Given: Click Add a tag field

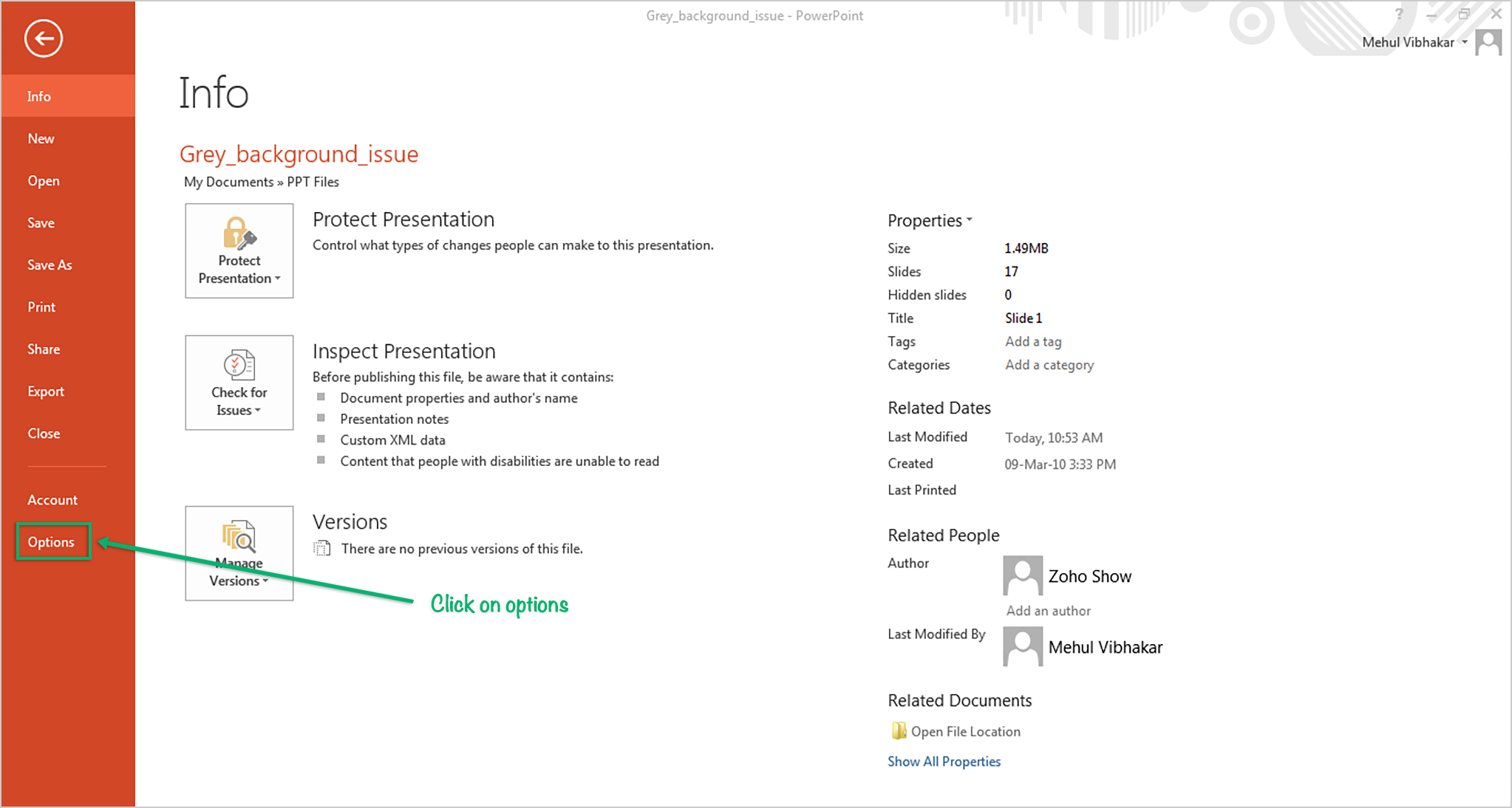Looking at the screenshot, I should click(x=1033, y=341).
